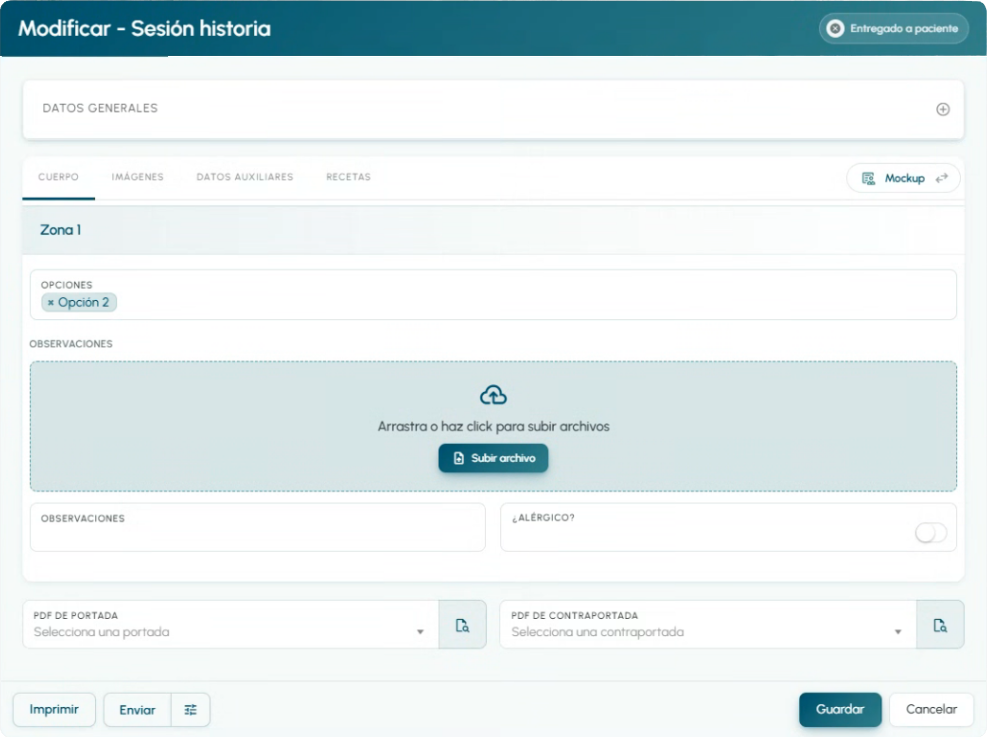This screenshot has height=737, width=987.
Task: Expand Datos Generales with plus icon
Action: coord(942,109)
